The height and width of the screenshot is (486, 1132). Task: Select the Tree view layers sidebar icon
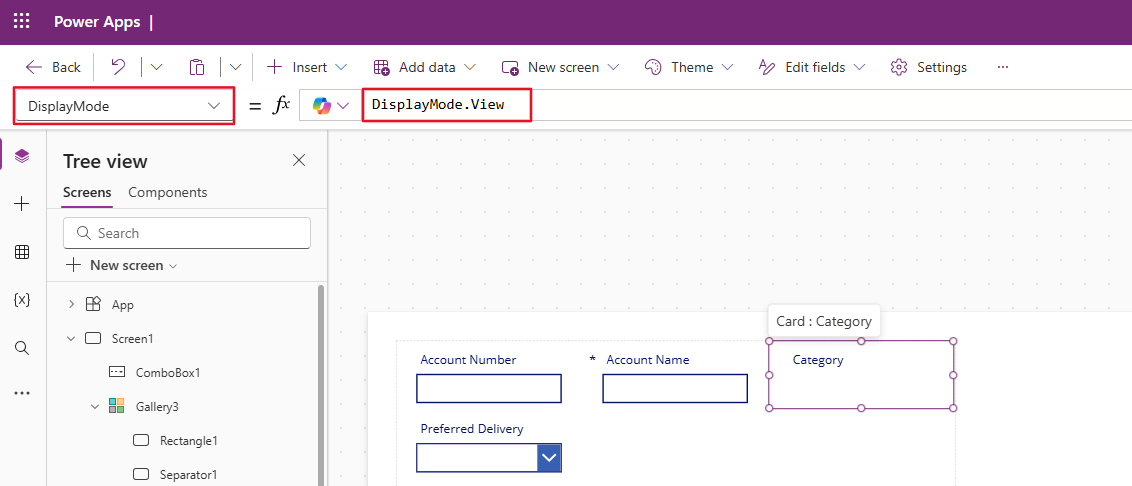[22, 156]
